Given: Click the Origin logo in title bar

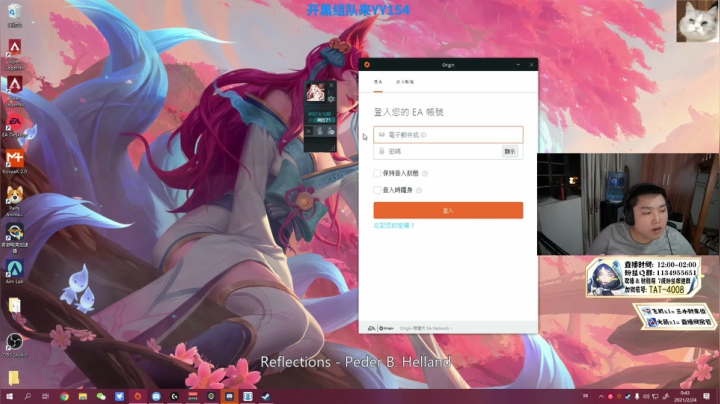Looking at the screenshot, I should click(x=367, y=65).
